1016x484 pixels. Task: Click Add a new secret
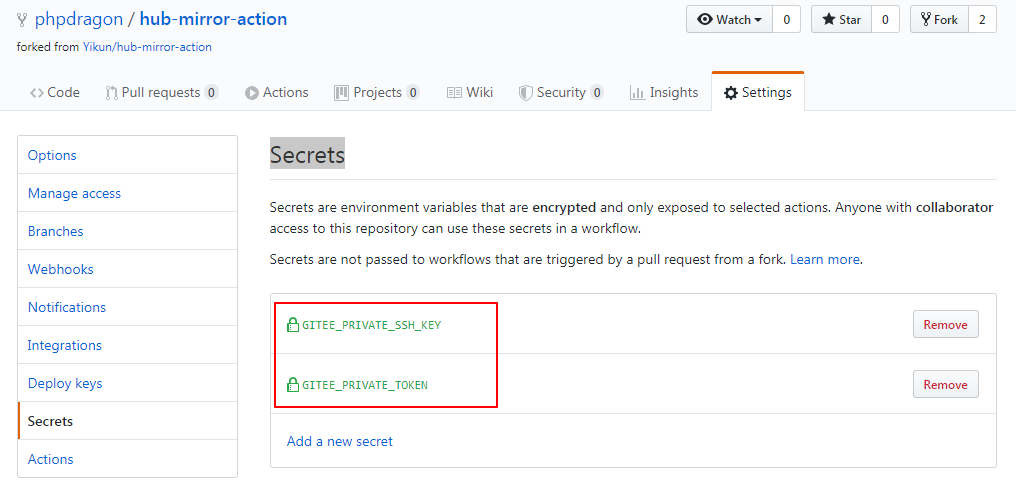pos(340,441)
